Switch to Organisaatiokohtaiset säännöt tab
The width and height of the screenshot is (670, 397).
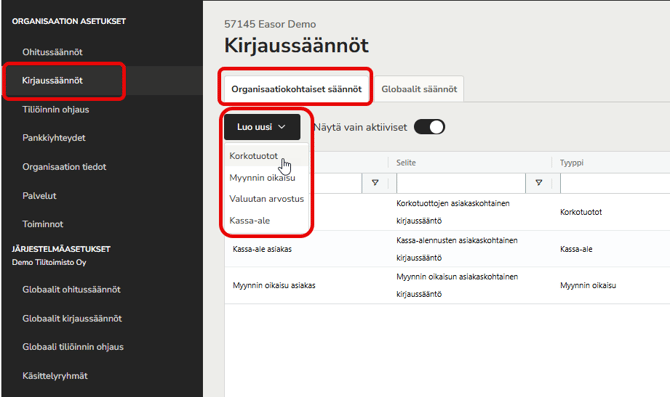297,89
